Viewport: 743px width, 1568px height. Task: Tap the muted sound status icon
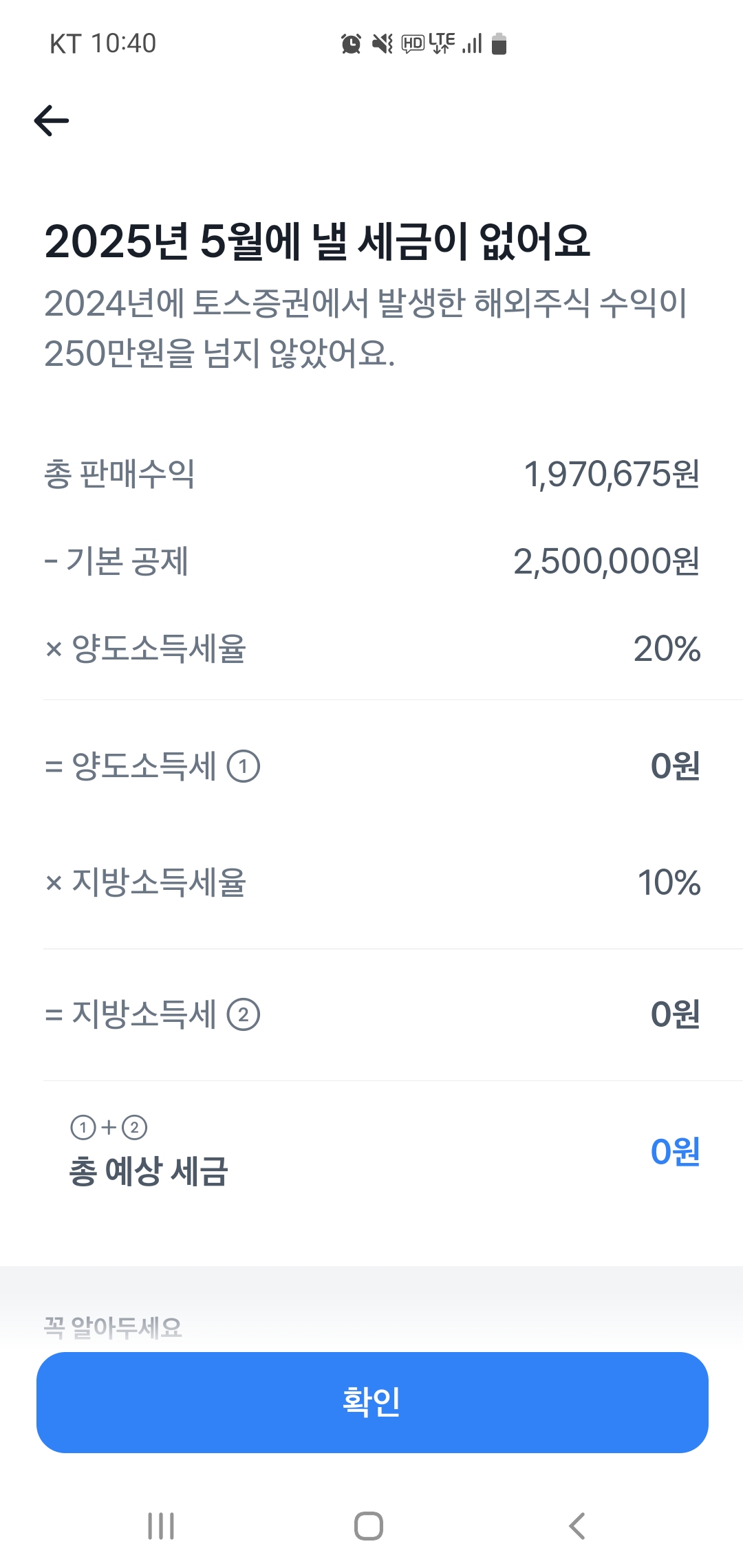pyautogui.click(x=382, y=44)
